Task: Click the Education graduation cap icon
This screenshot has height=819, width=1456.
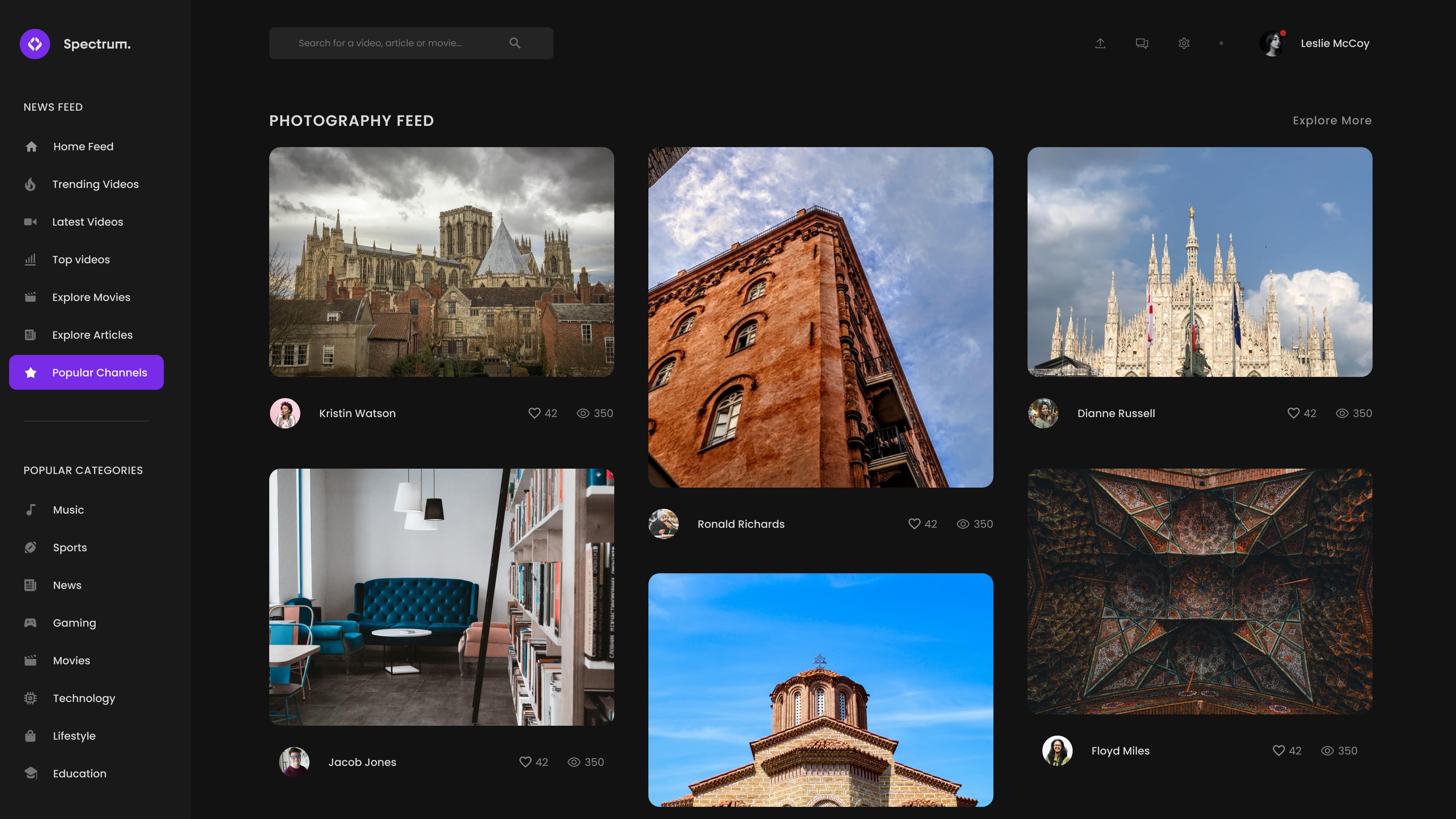Action: click(30, 773)
